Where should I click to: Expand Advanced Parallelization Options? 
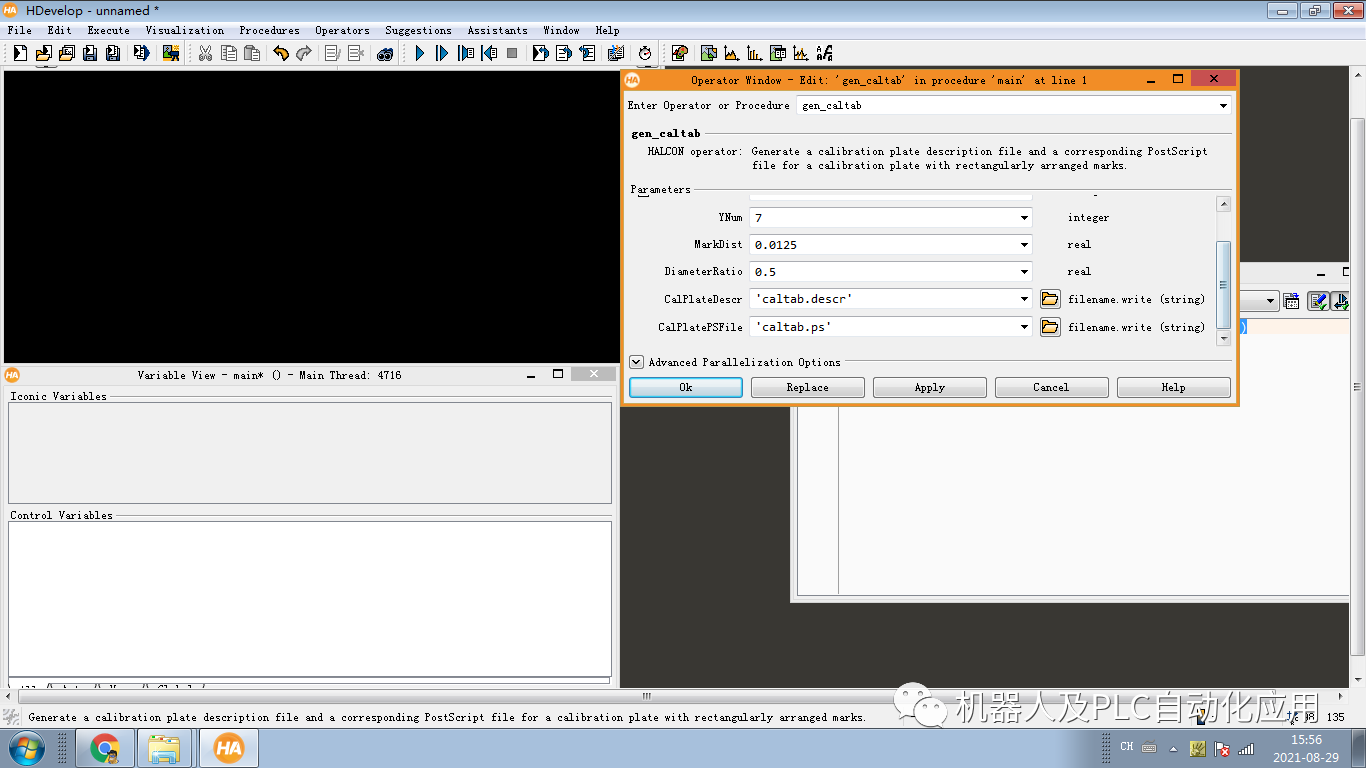[636, 362]
